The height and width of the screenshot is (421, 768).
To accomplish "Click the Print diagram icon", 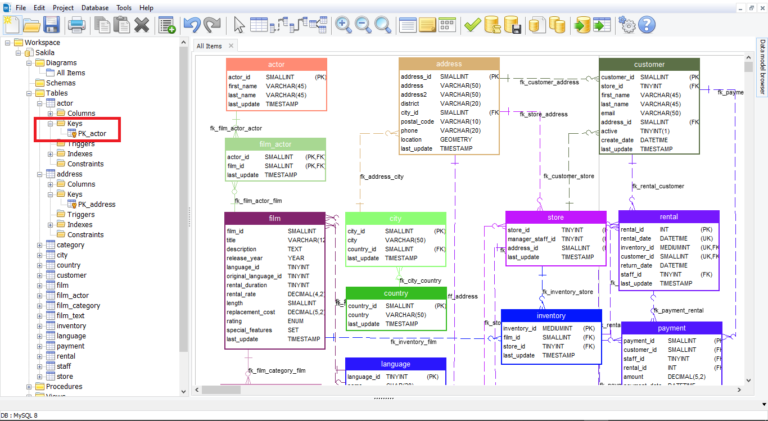I will coord(76,24).
